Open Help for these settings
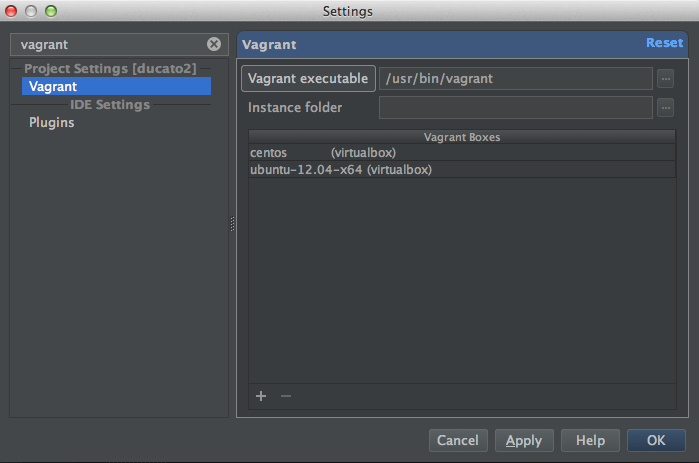Viewport: 699px width, 463px height. point(590,440)
